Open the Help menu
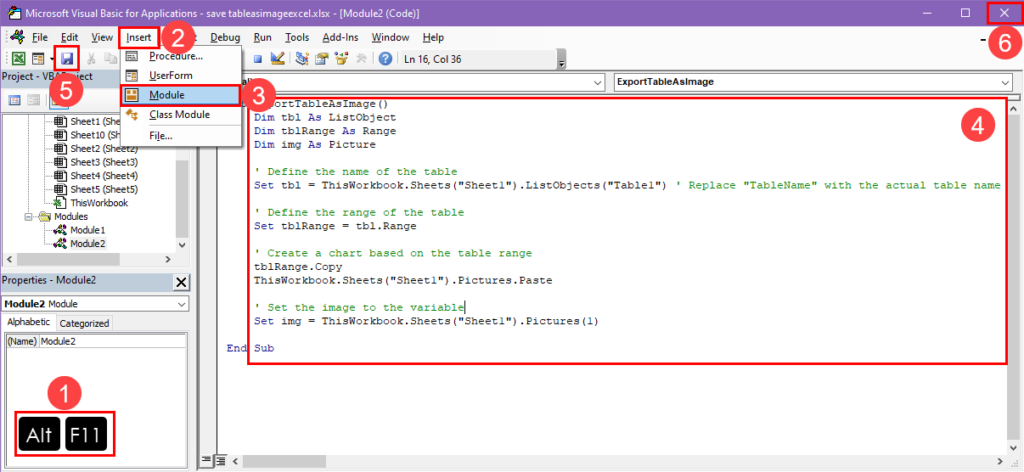Viewport: 1024px width, 472px height. point(433,37)
